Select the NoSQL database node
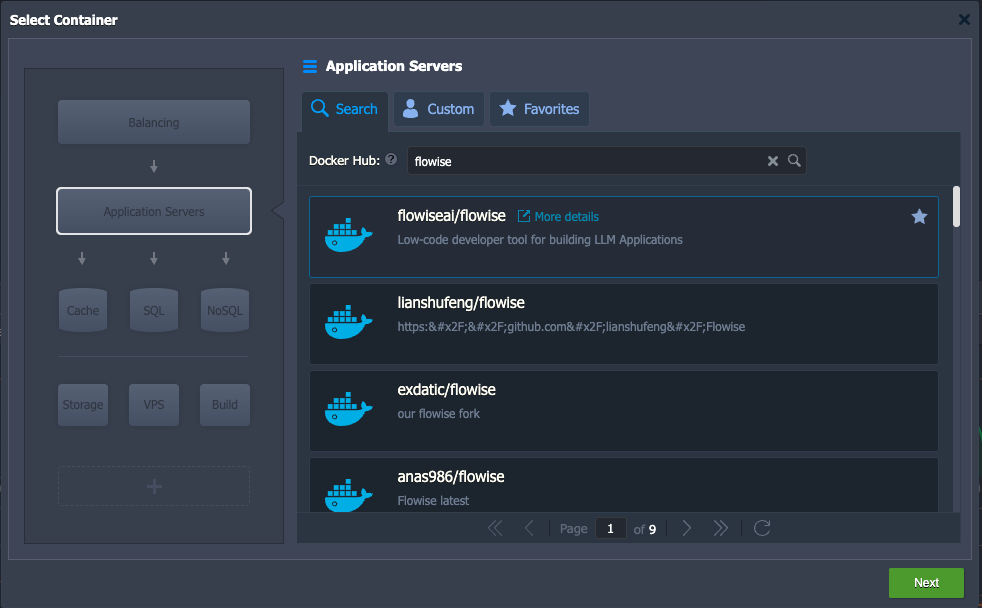 (225, 311)
